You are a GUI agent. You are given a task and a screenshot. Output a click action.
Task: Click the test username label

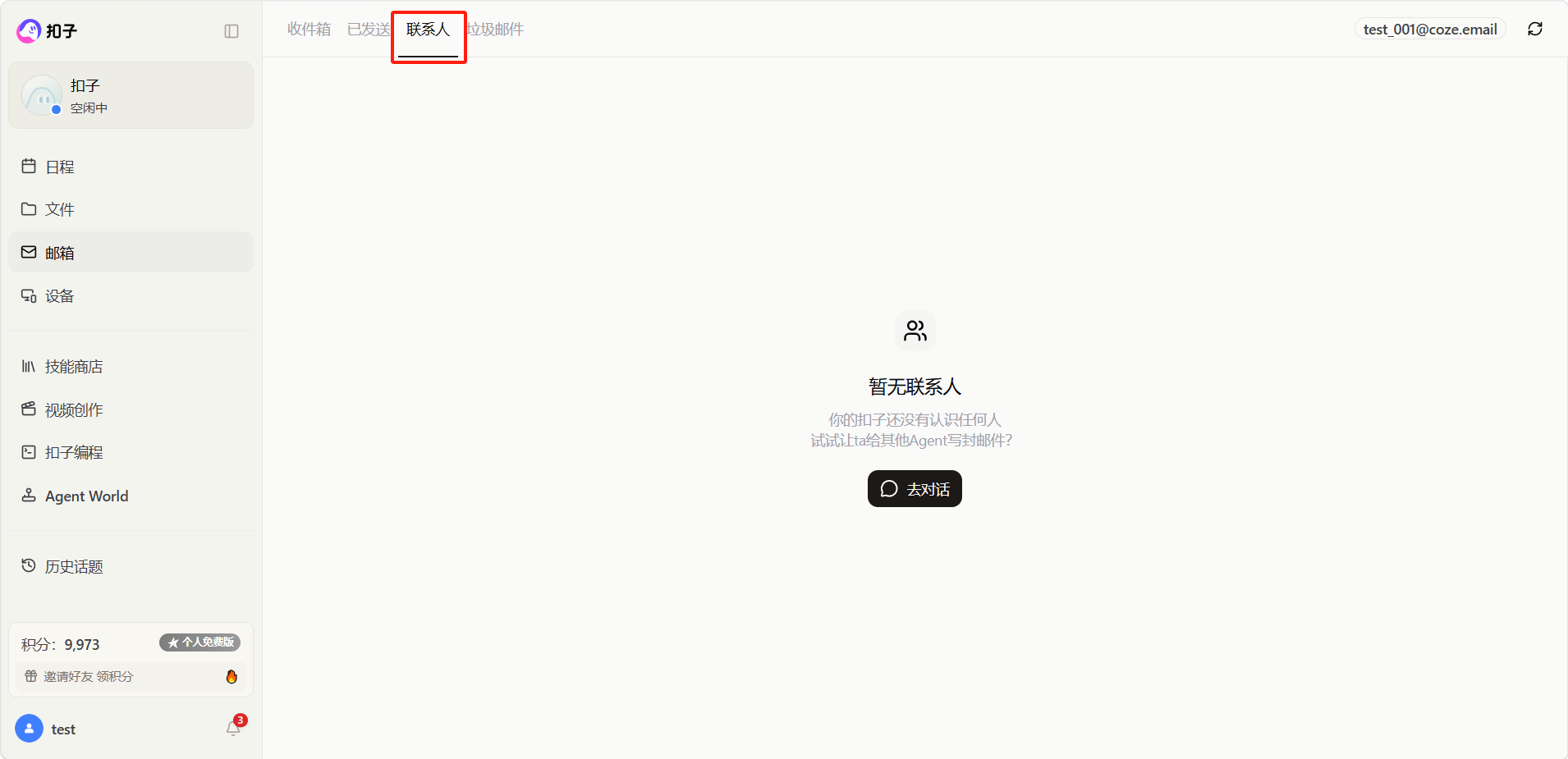click(63, 729)
